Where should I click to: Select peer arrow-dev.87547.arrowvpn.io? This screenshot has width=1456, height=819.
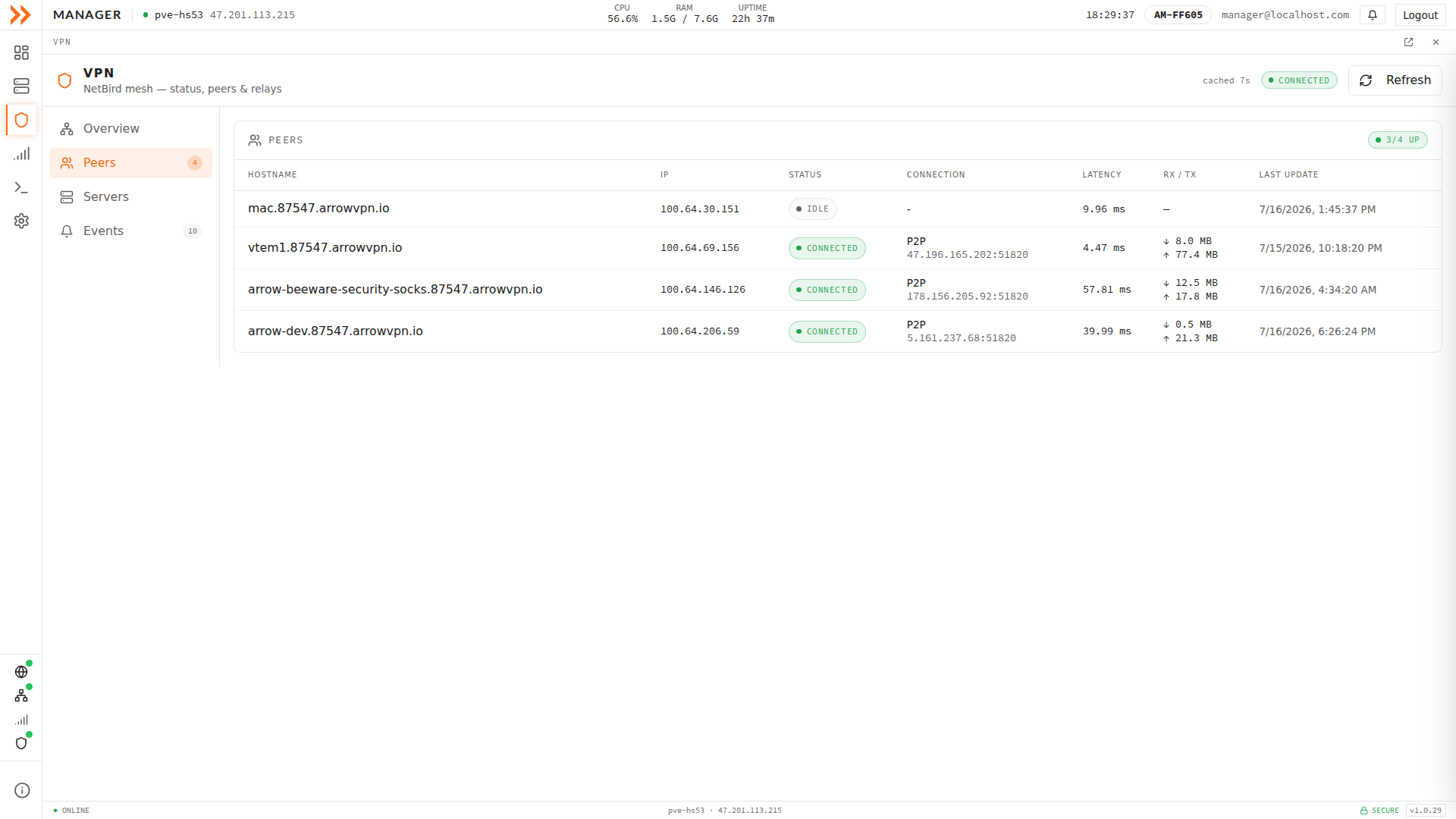[335, 331]
